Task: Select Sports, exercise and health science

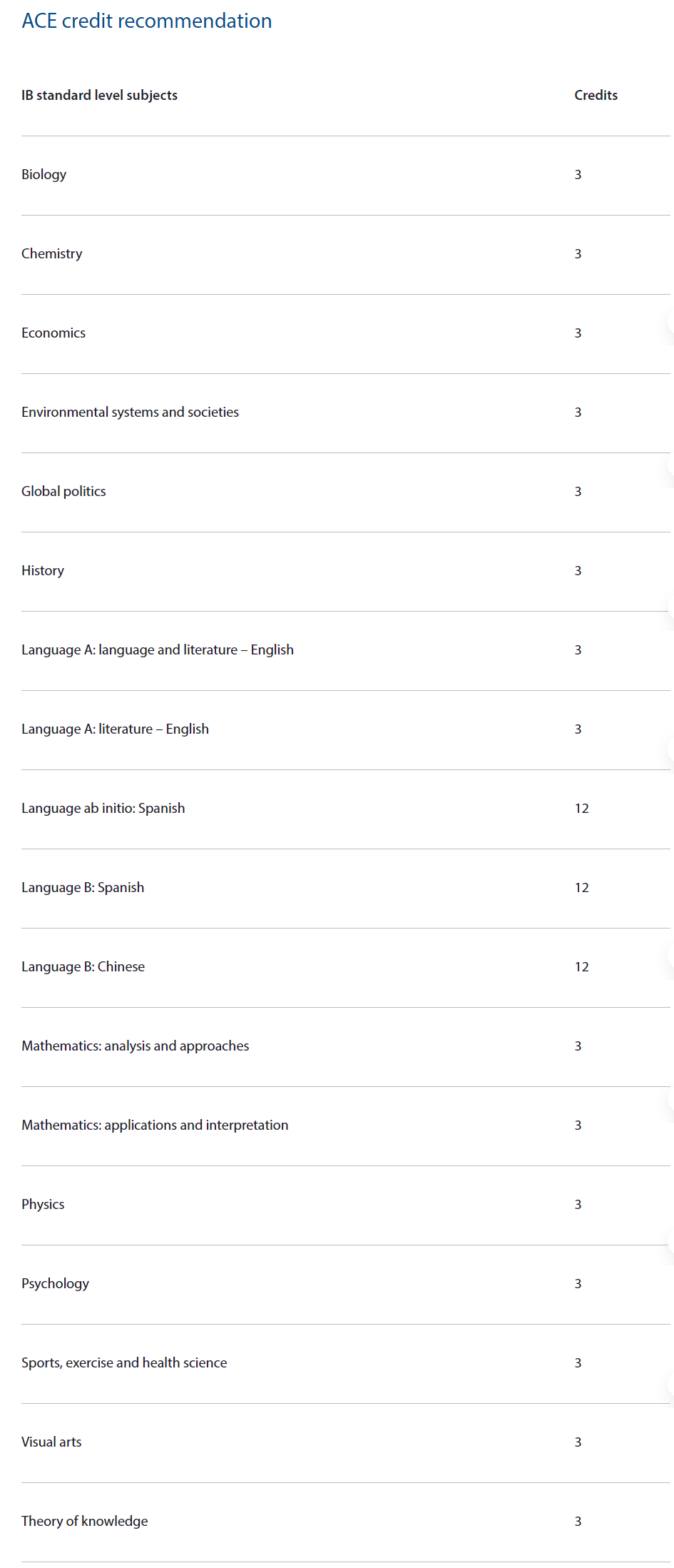Action: click(x=124, y=1363)
